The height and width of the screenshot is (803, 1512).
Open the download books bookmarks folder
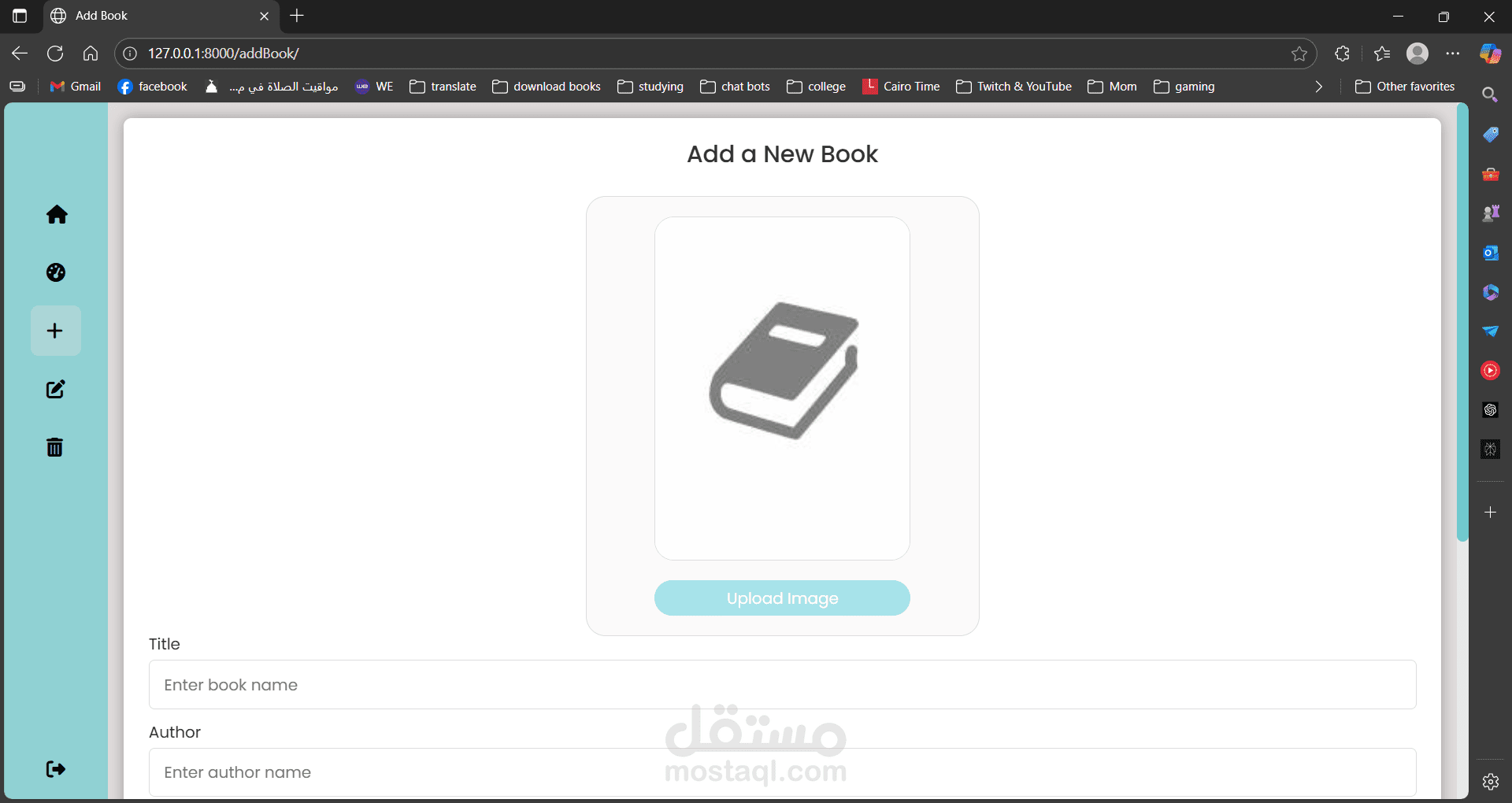(x=547, y=87)
